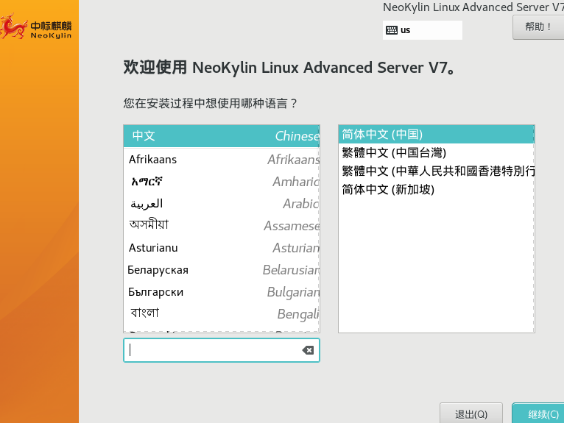Select Amharic in the language list
Screen dimensions: 564x424
pos(222,182)
